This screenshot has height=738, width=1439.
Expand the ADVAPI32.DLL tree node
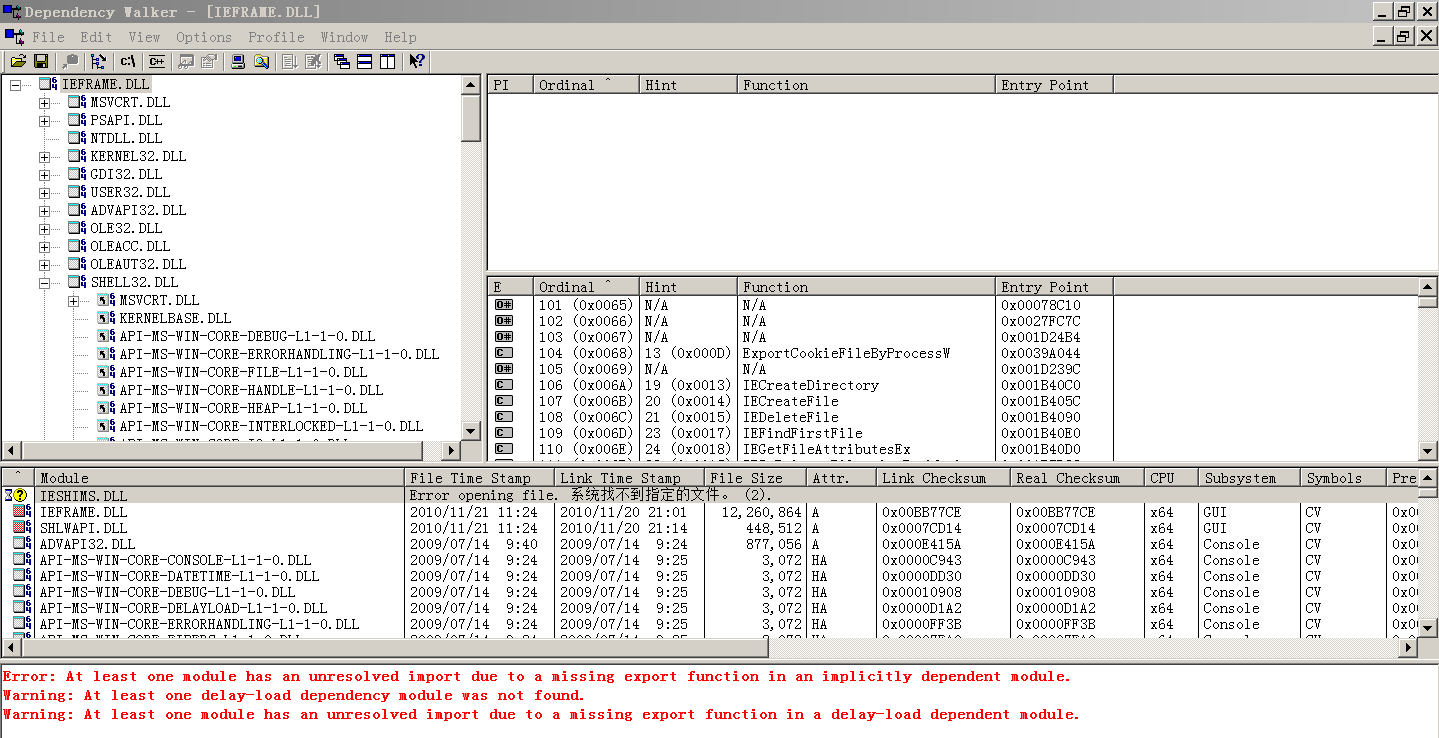coord(44,210)
